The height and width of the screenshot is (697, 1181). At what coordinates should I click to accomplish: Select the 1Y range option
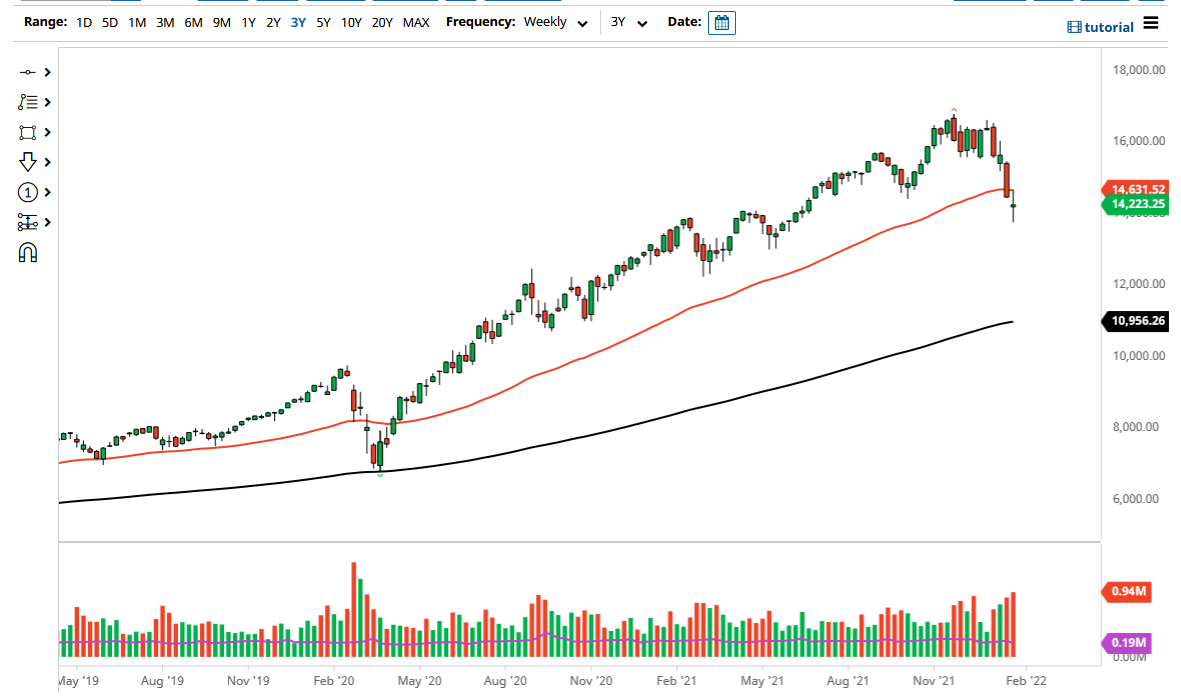(248, 21)
